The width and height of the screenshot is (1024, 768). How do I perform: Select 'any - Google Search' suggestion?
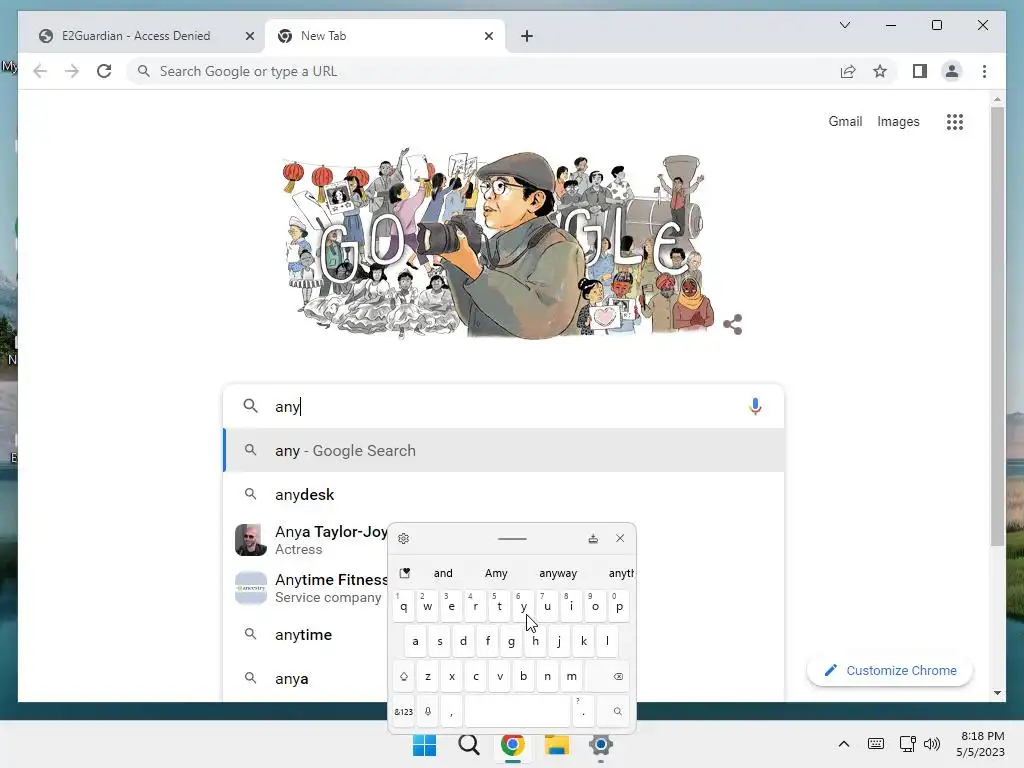tap(504, 451)
